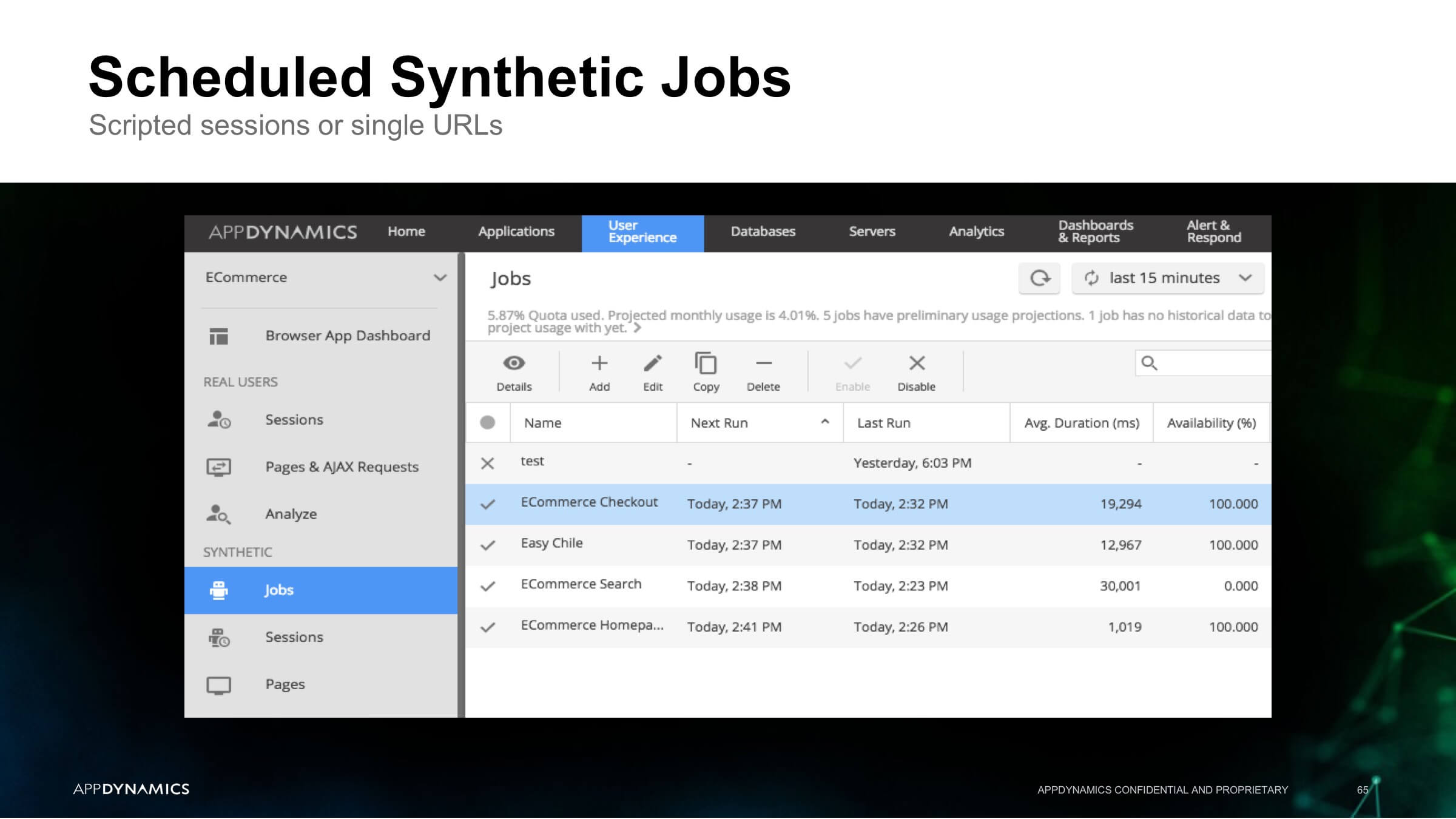Select the test job name
Viewport: 1456px width, 819px height.
click(532, 461)
